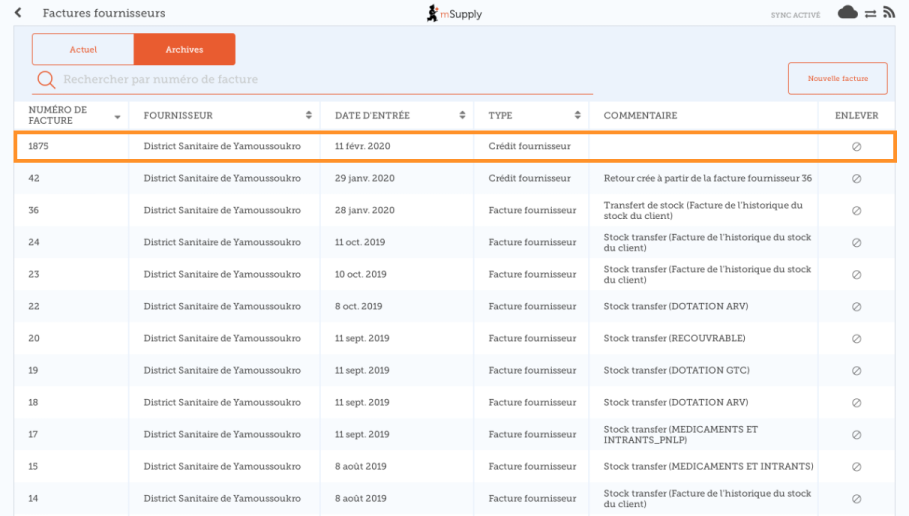The width and height of the screenshot is (909, 516).
Task: Select the Archives tab
Action: [184, 49]
